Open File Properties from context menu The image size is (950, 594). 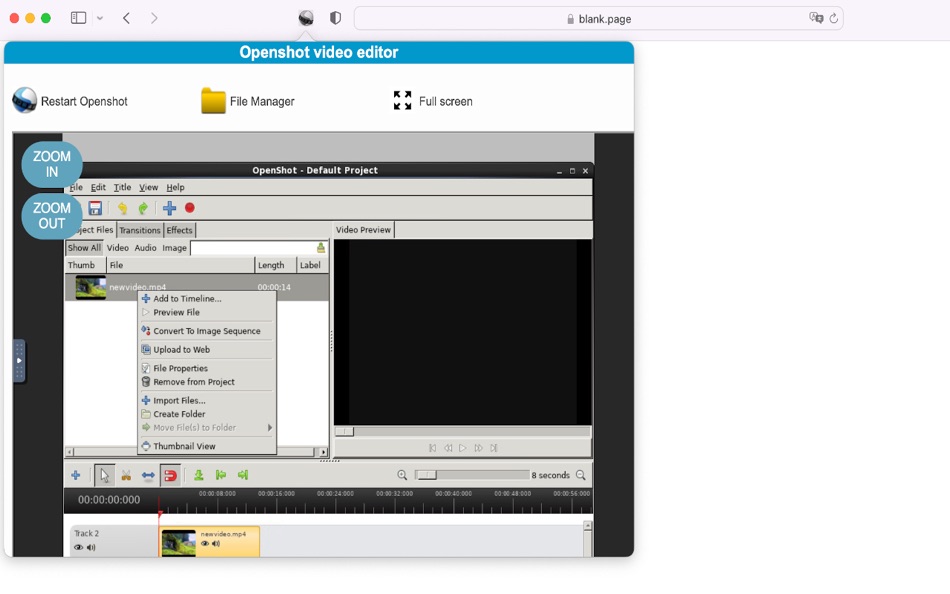[207, 369]
